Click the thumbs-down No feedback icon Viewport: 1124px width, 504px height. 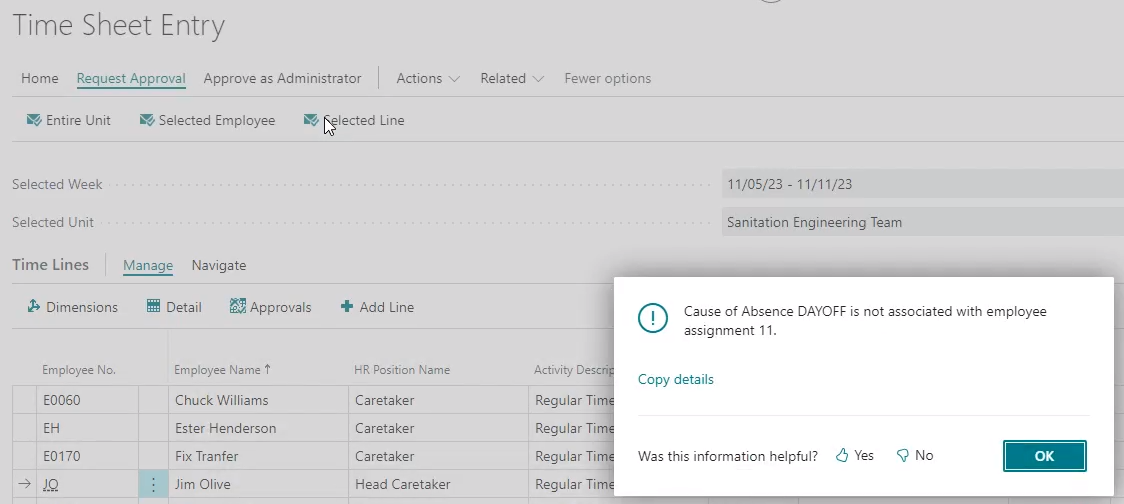(902, 456)
